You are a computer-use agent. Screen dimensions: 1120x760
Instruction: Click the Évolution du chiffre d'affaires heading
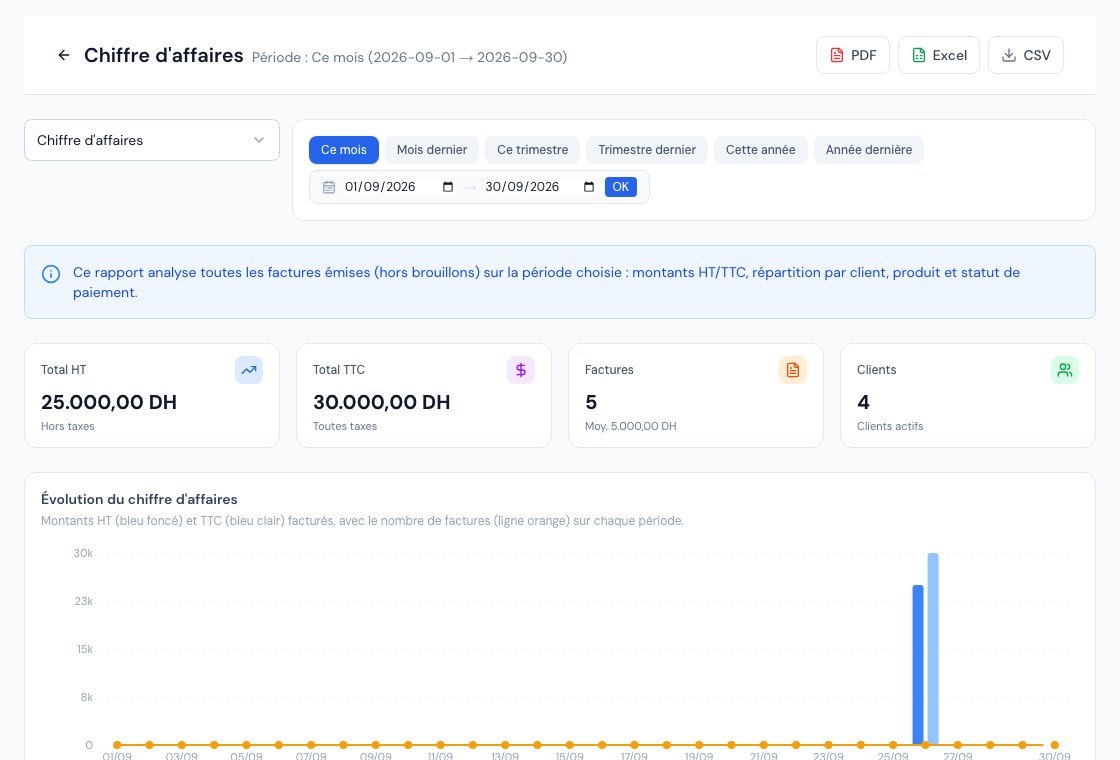click(139, 499)
